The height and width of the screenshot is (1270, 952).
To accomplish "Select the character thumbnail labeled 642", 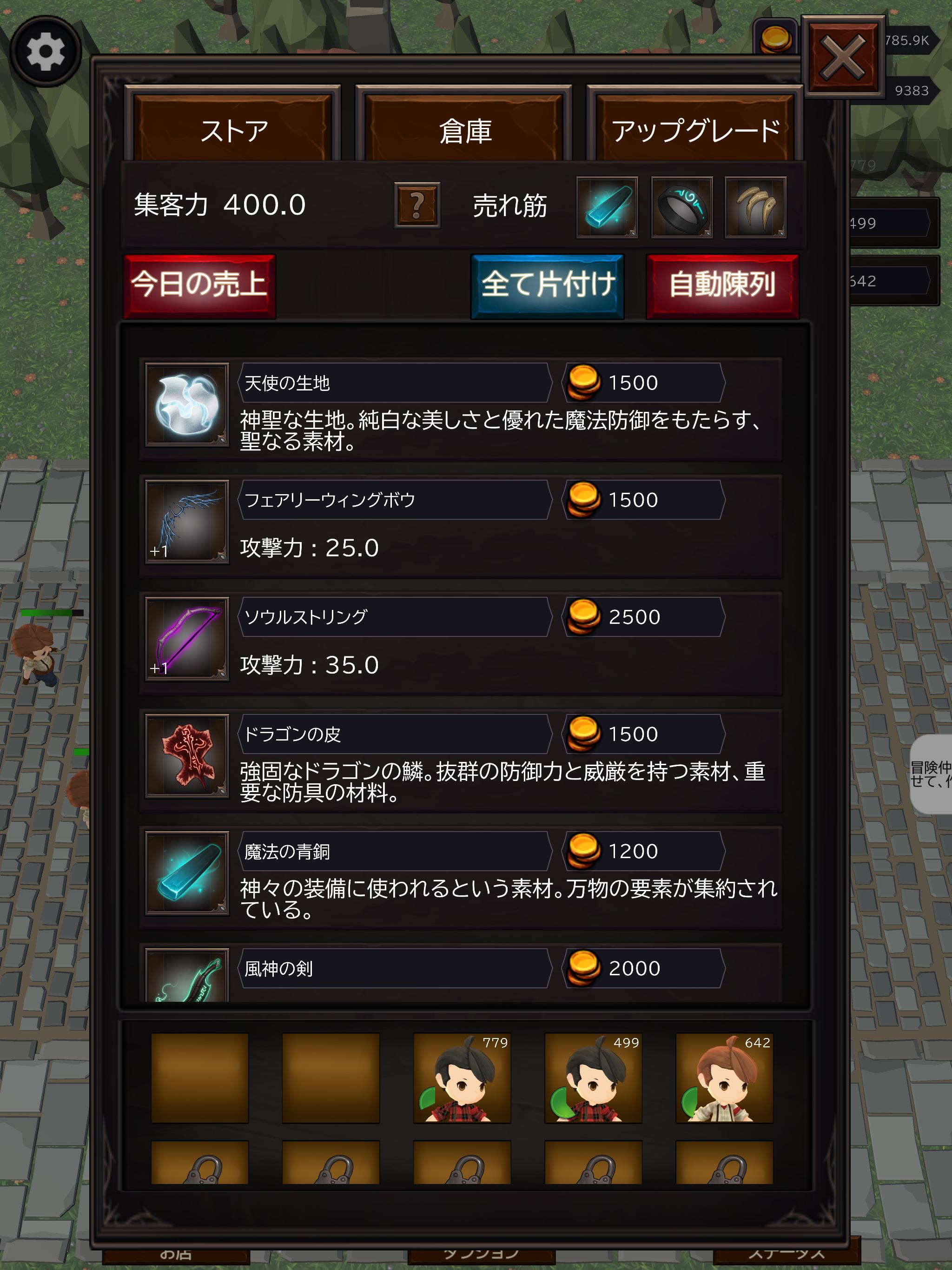I will [725, 1078].
